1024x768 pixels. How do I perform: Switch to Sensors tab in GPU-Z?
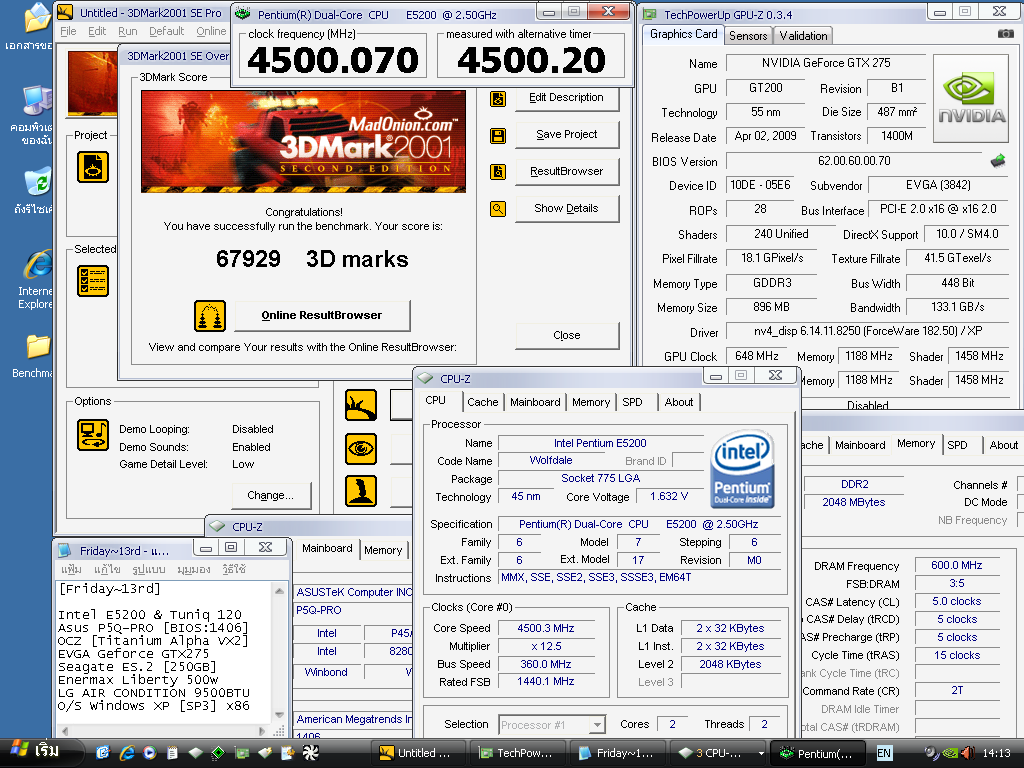pyautogui.click(x=748, y=36)
